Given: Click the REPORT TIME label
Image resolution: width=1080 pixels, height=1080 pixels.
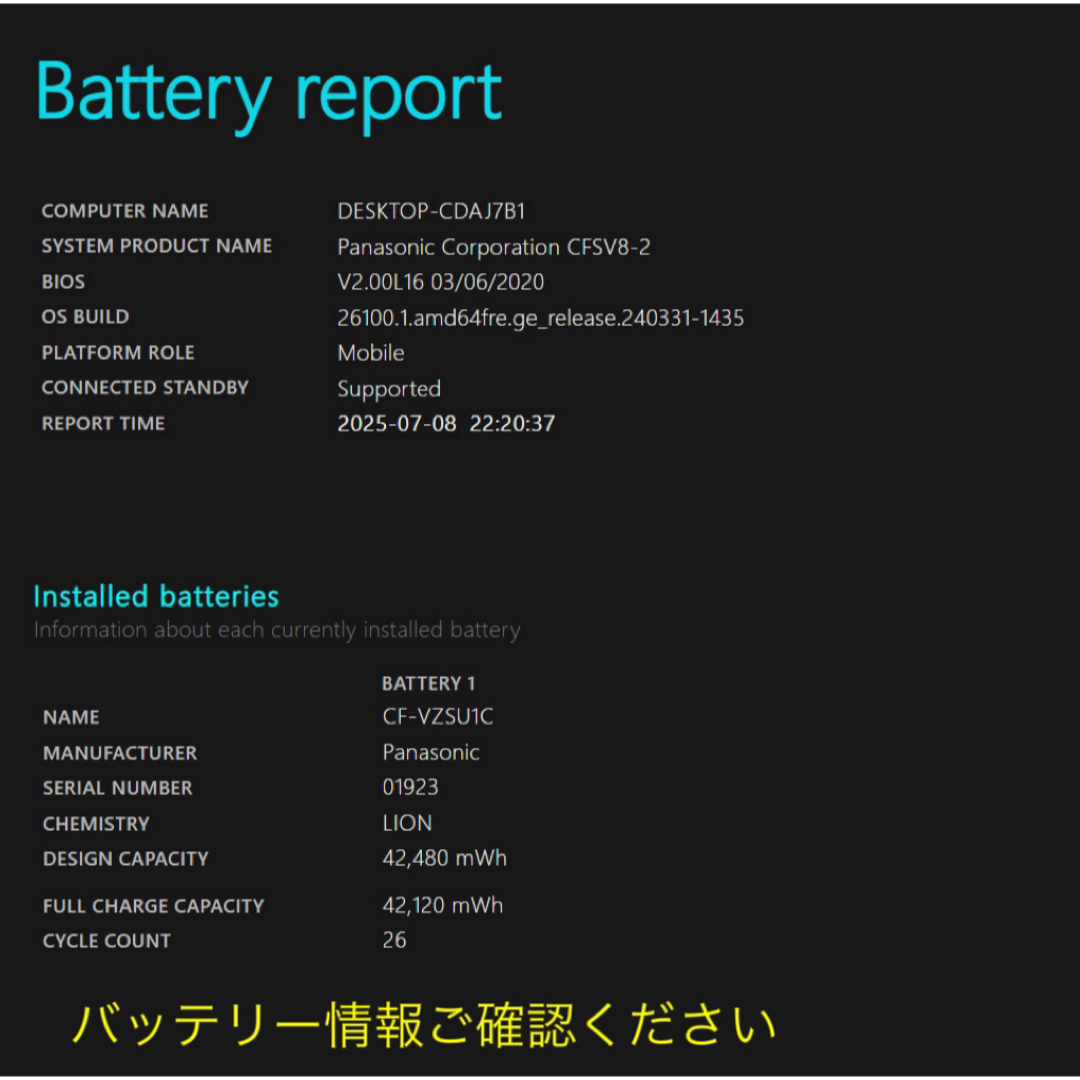Looking at the screenshot, I should point(103,424).
